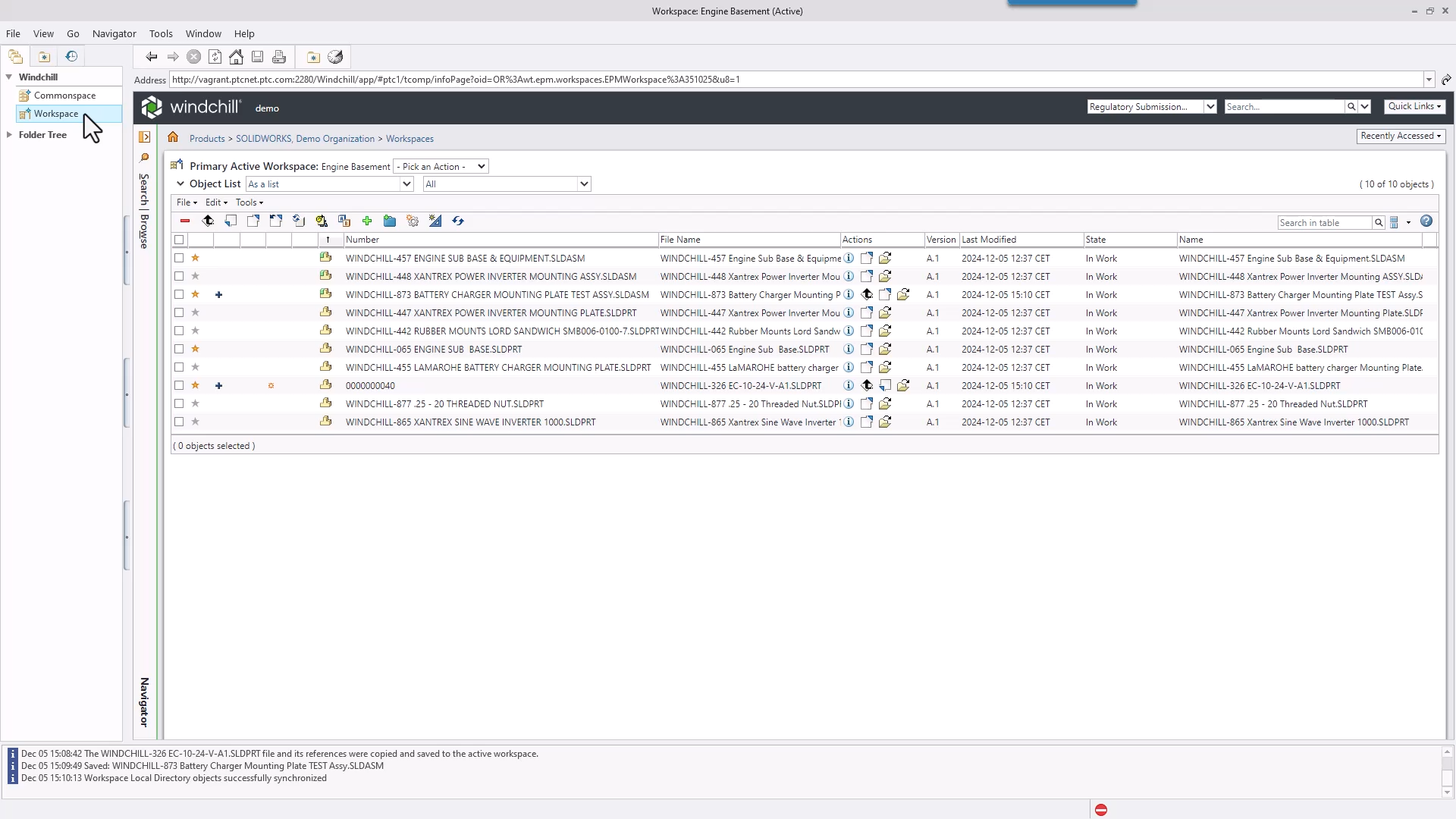Viewport: 1456px width, 819px height.
Task: Collapse the Object List section
Action: (x=180, y=184)
